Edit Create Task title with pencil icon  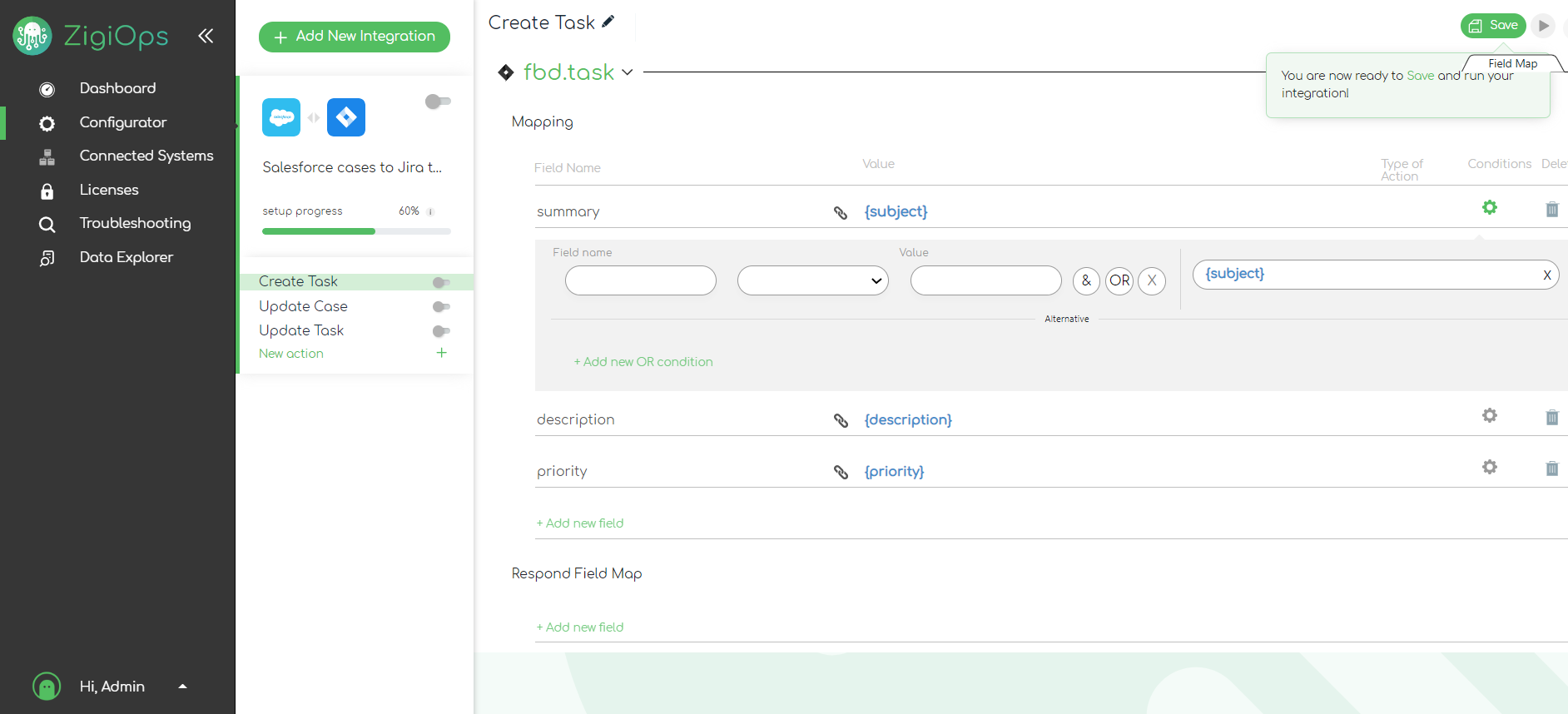tap(608, 22)
